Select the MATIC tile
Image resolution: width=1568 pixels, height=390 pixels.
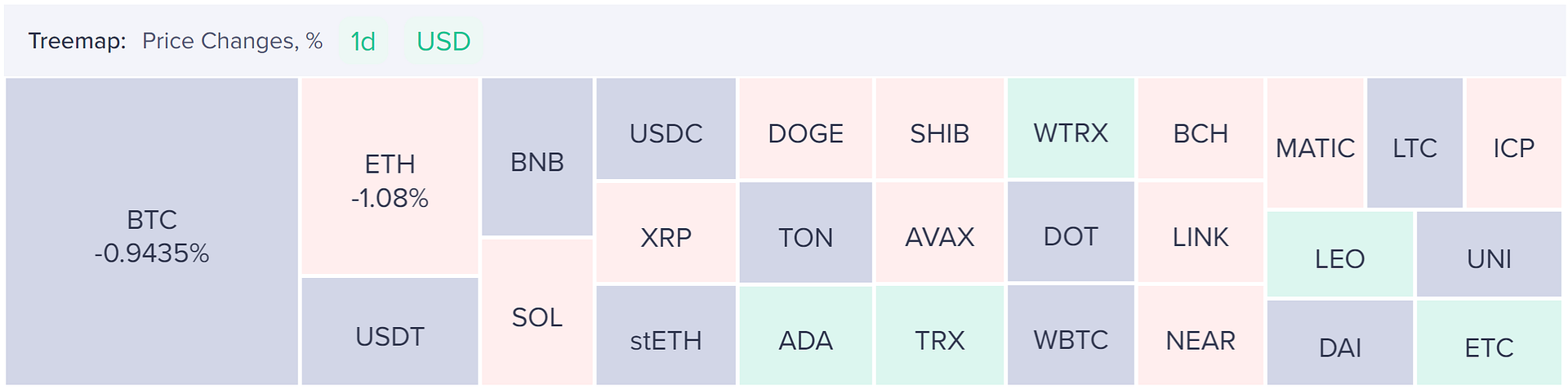click(x=1315, y=143)
